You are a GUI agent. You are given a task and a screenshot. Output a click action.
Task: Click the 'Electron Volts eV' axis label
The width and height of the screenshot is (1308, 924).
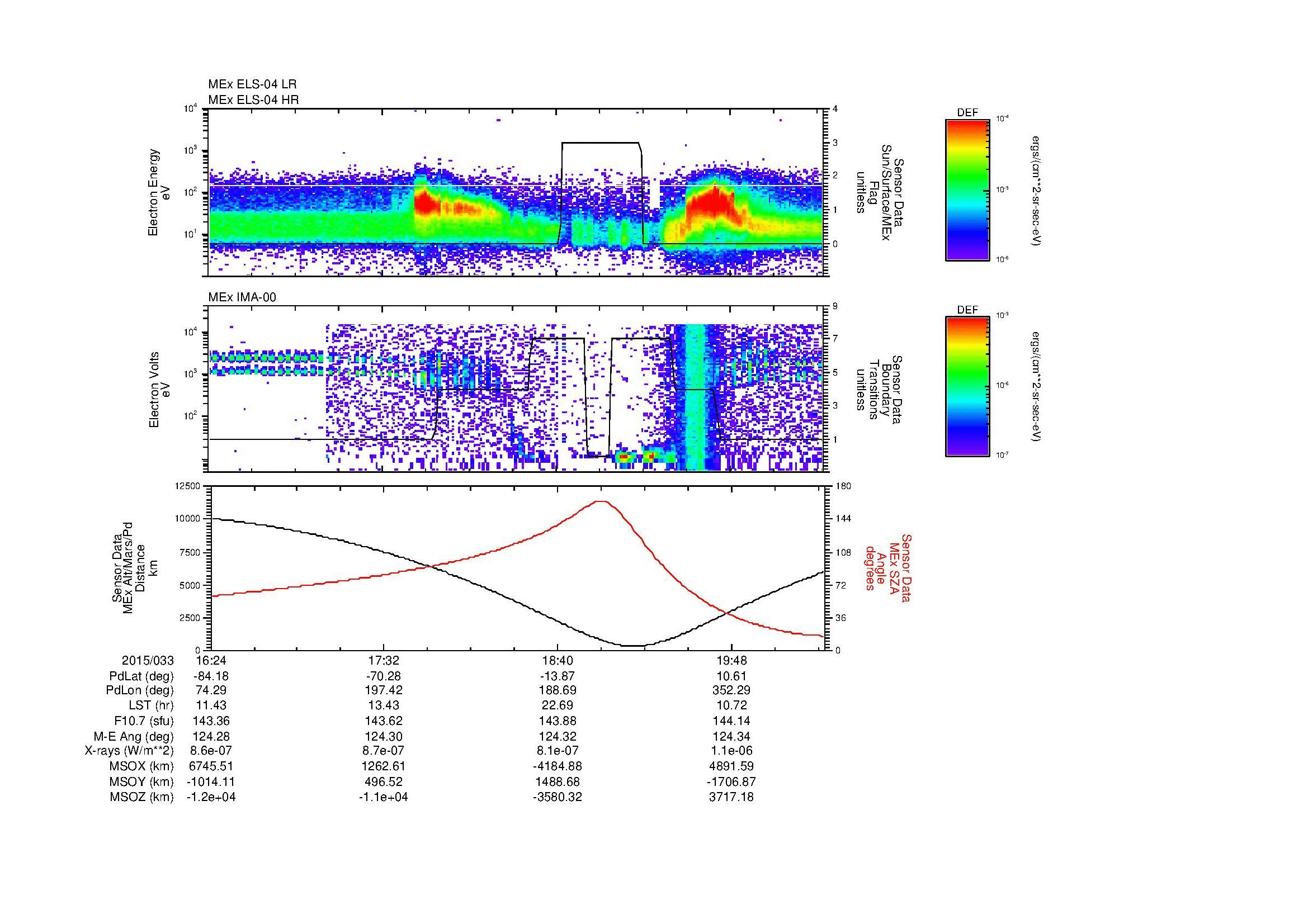(159, 390)
